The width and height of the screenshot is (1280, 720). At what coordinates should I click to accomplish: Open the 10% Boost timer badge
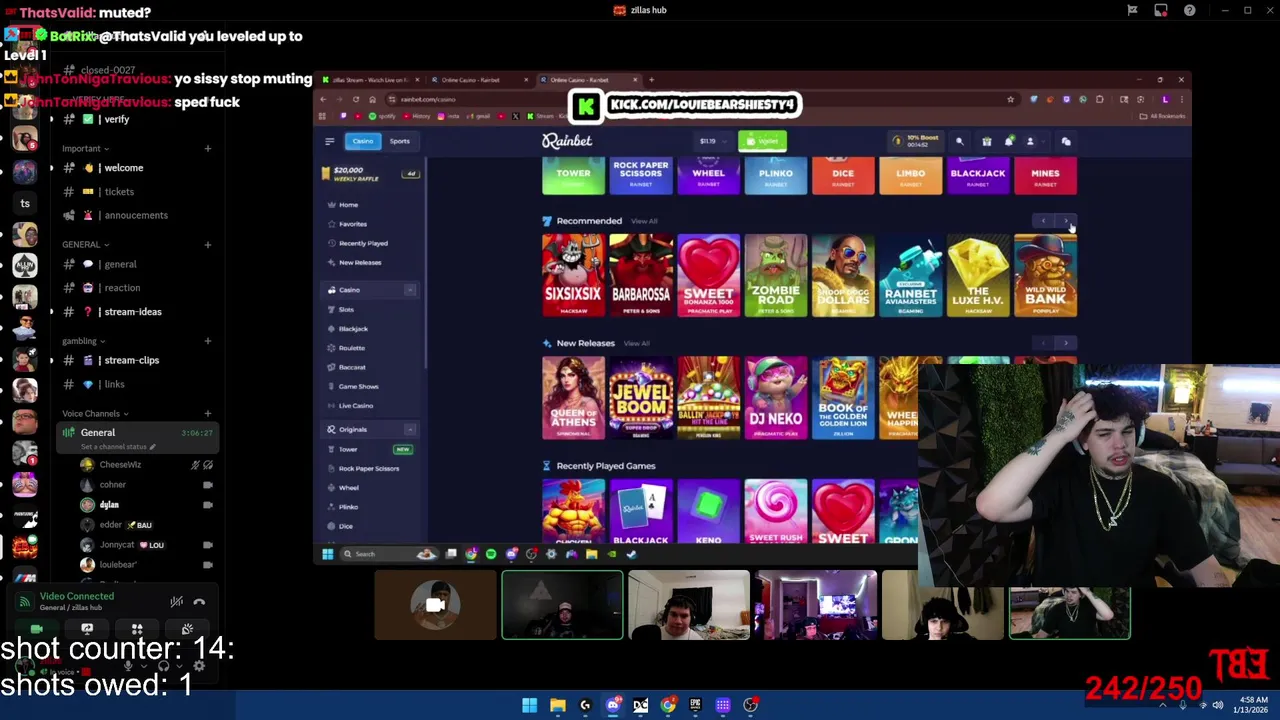coord(916,141)
